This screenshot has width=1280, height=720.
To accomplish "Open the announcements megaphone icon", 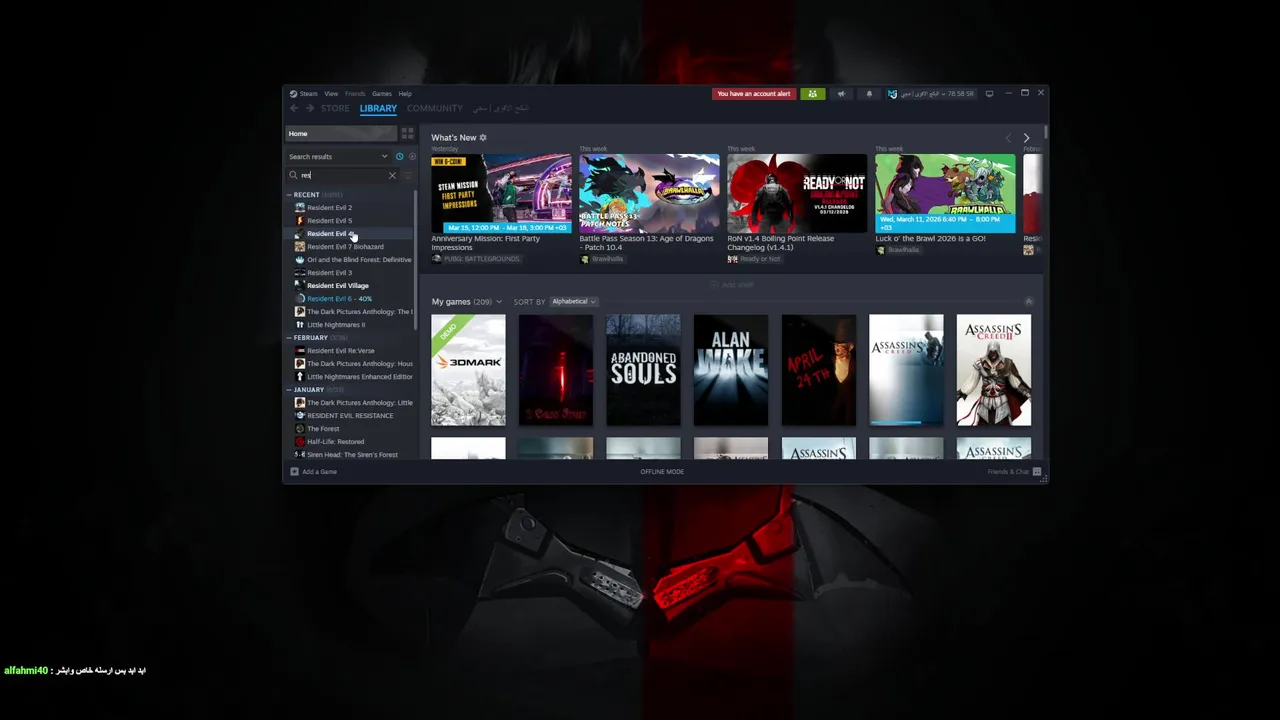I will coord(841,94).
